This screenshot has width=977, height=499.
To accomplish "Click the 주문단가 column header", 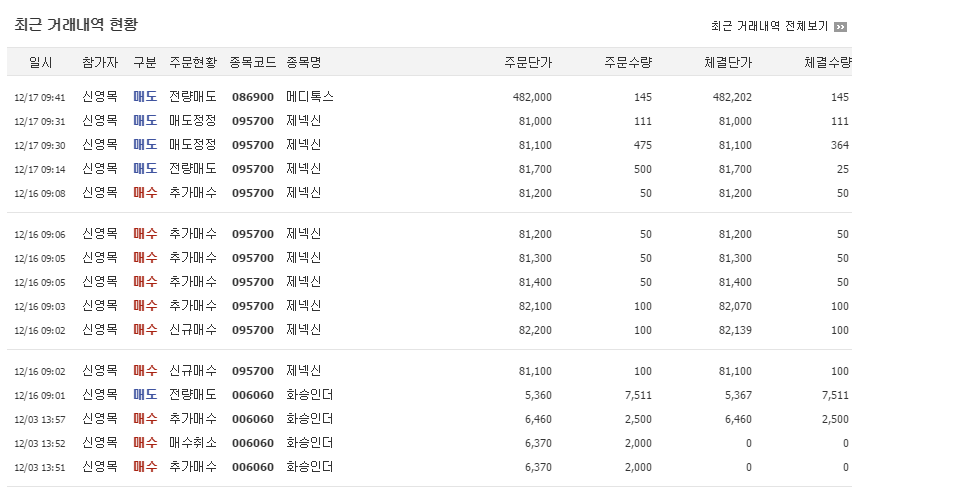I will click(527, 62).
